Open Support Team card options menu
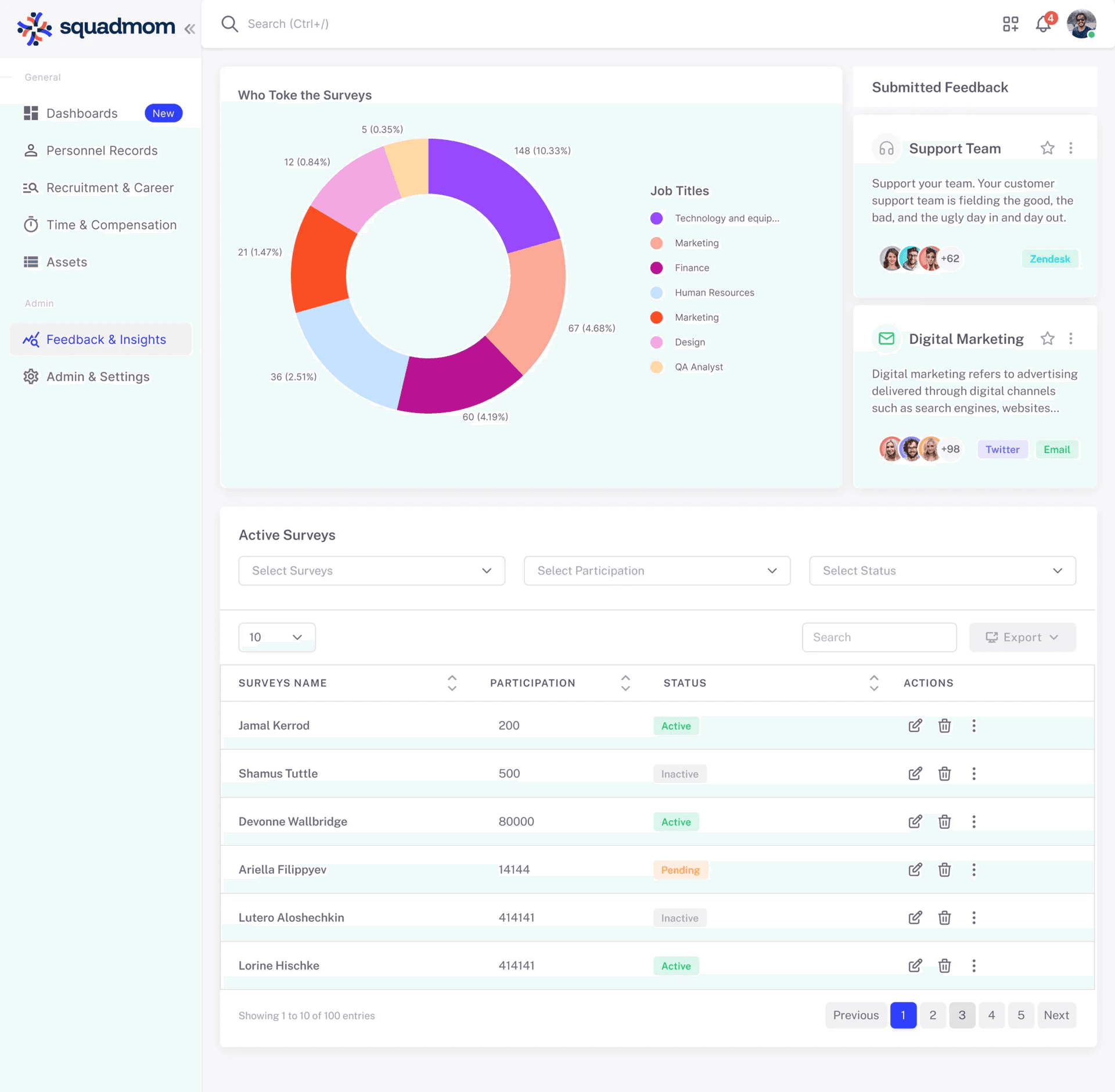Image resolution: width=1115 pixels, height=1092 pixels. coord(1071,148)
